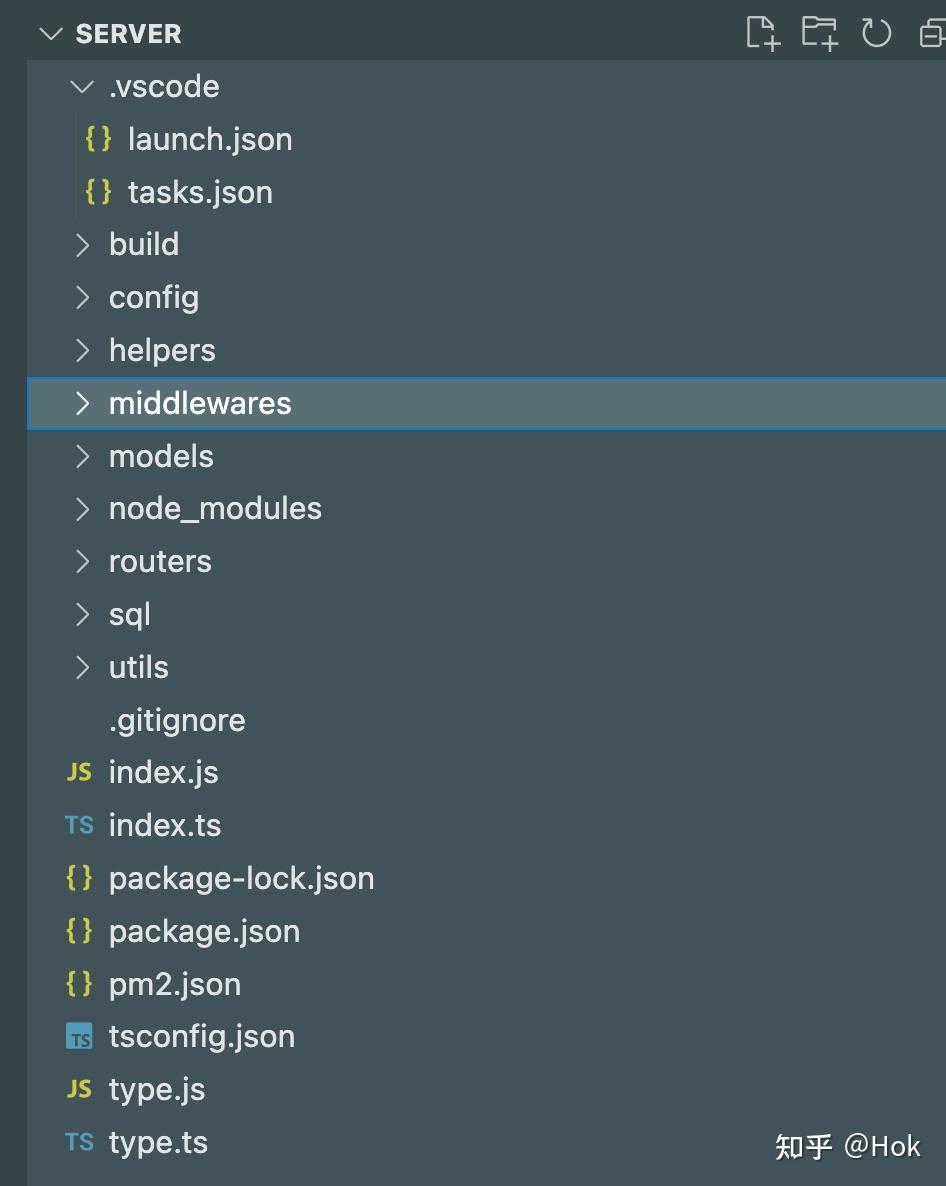Image resolution: width=946 pixels, height=1186 pixels.
Task: Expand the node_modules folder chevron
Action: (83, 509)
